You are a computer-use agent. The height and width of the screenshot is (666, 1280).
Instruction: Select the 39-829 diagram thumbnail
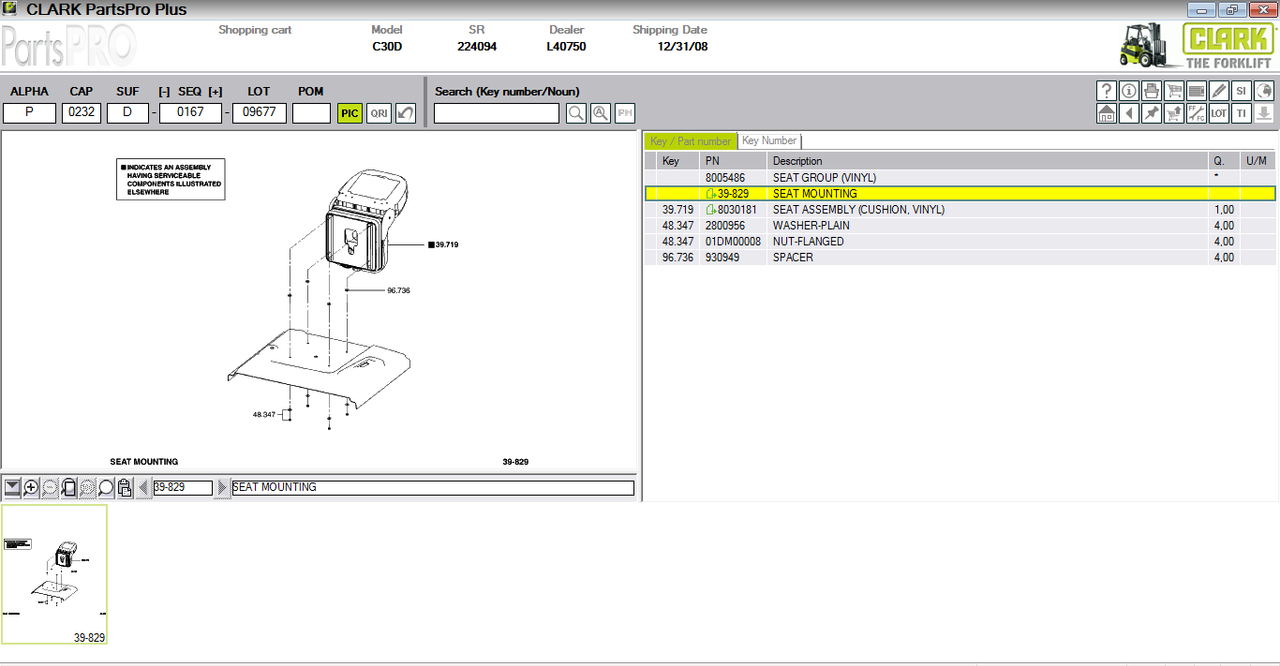click(55, 575)
